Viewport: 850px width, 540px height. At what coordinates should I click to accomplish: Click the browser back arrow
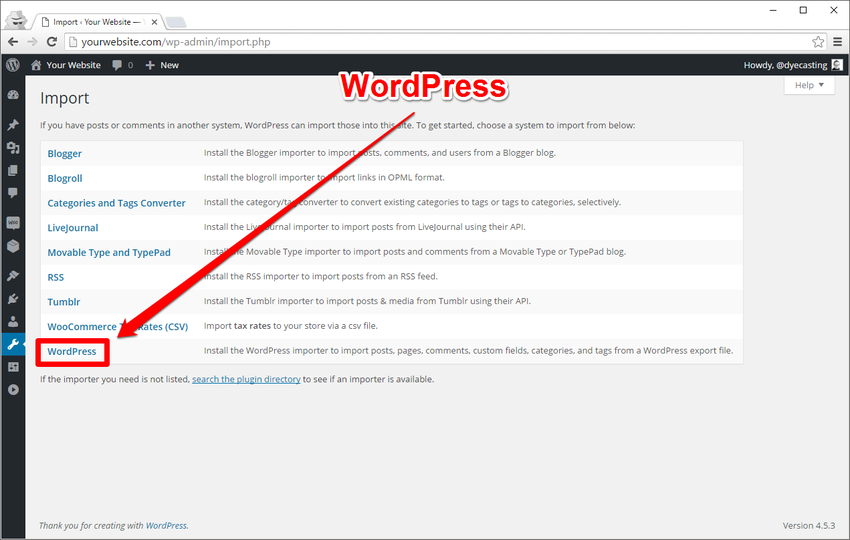[13, 42]
